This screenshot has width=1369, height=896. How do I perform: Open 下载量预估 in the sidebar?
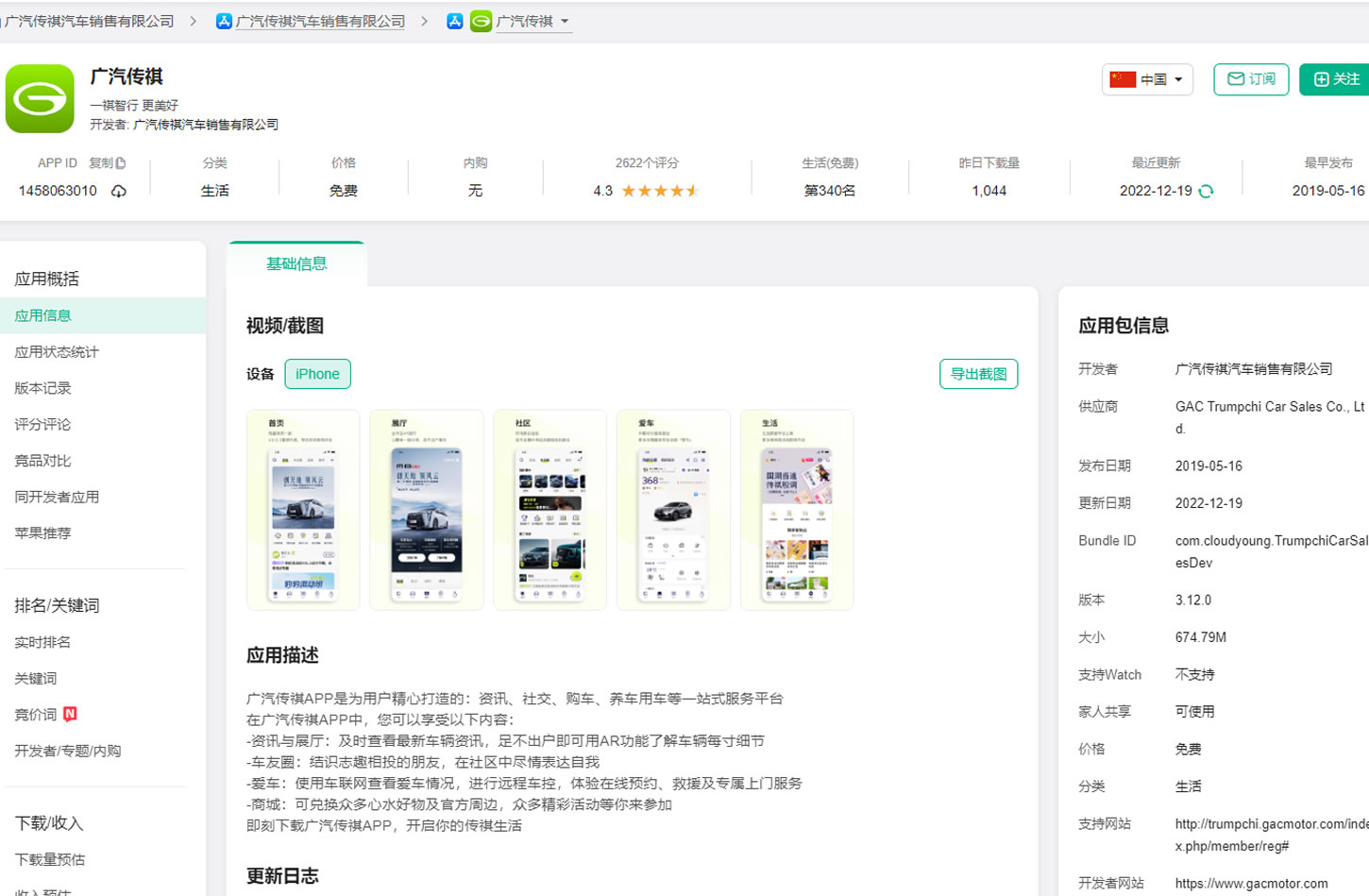point(50,859)
